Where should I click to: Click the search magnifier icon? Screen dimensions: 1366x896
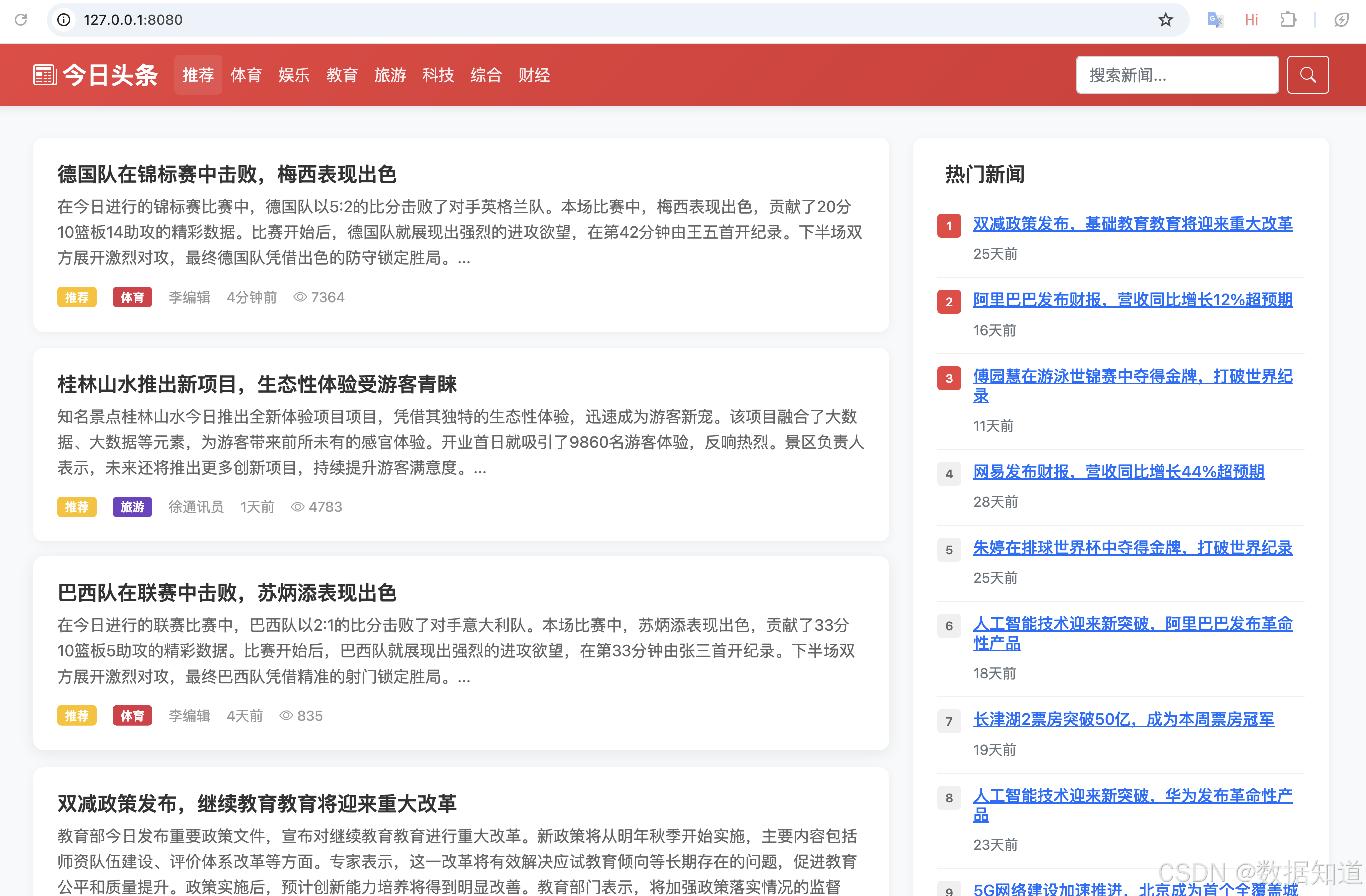tap(1307, 74)
